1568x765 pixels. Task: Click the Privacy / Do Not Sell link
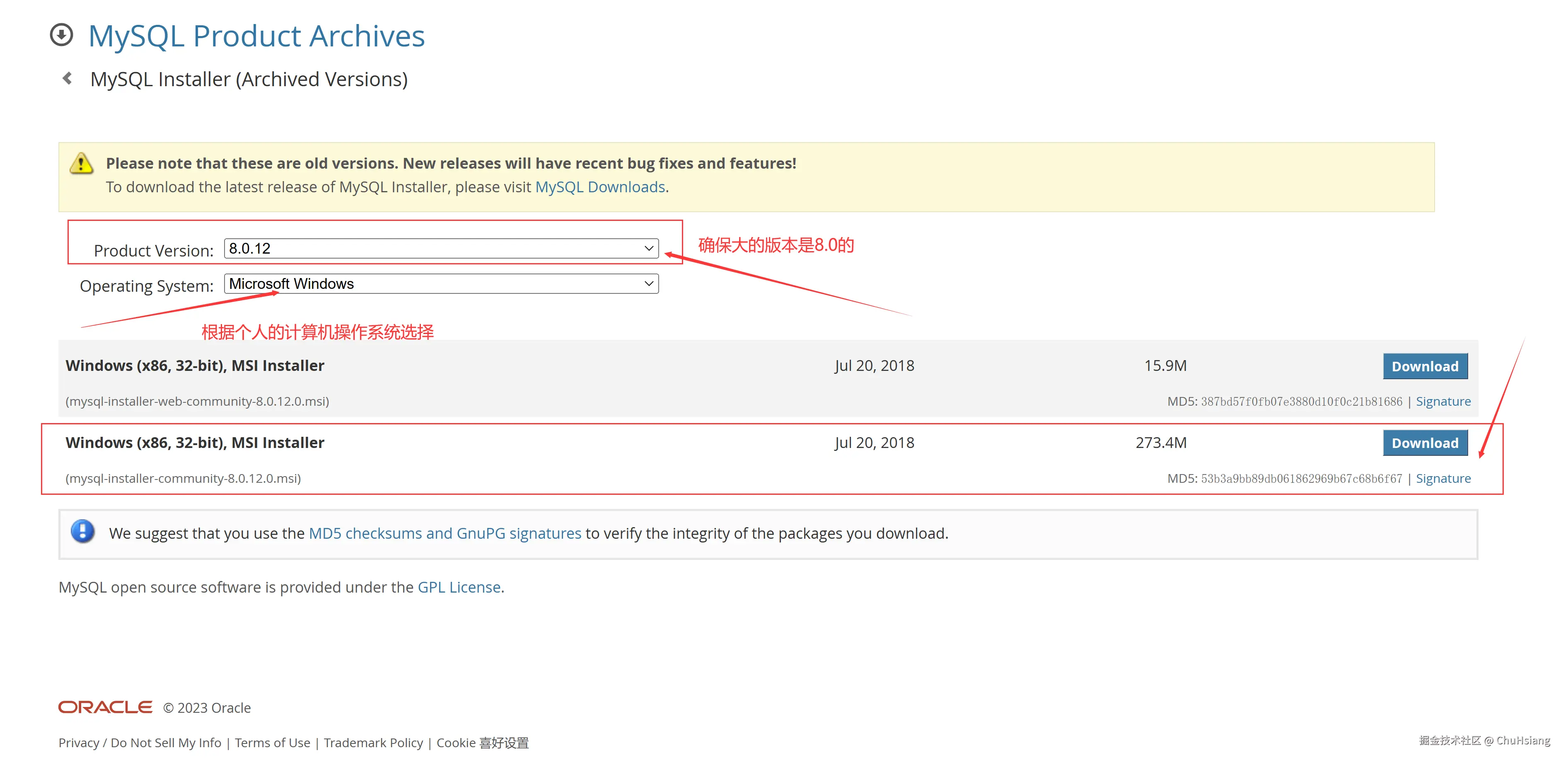coord(139,743)
